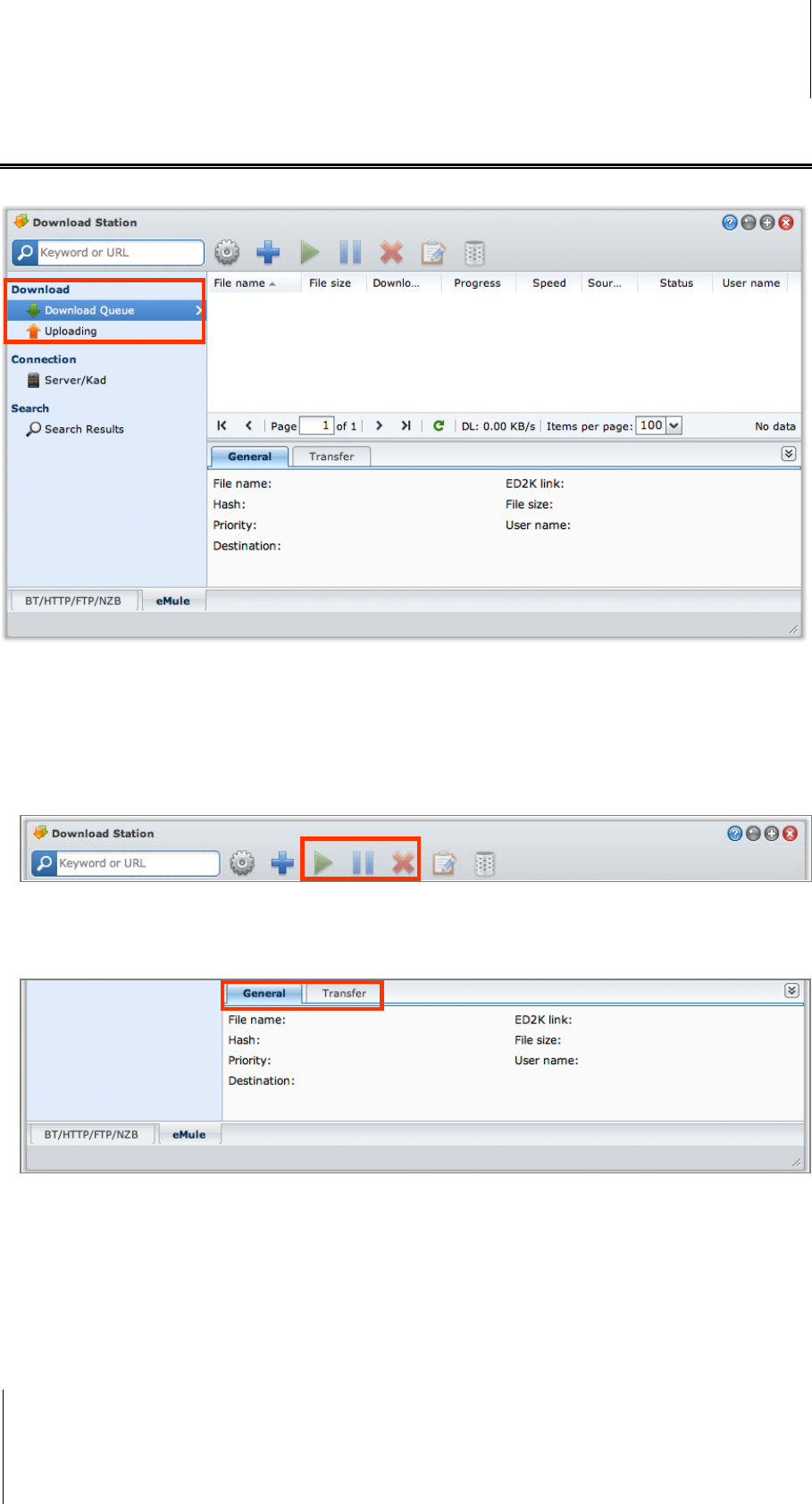Click magnifier search icon in top window

[25, 253]
